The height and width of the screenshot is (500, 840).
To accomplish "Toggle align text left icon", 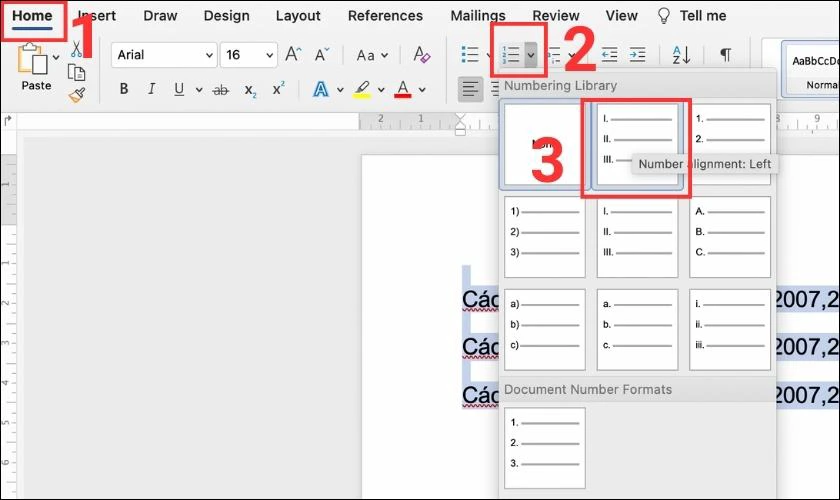I will 470,89.
